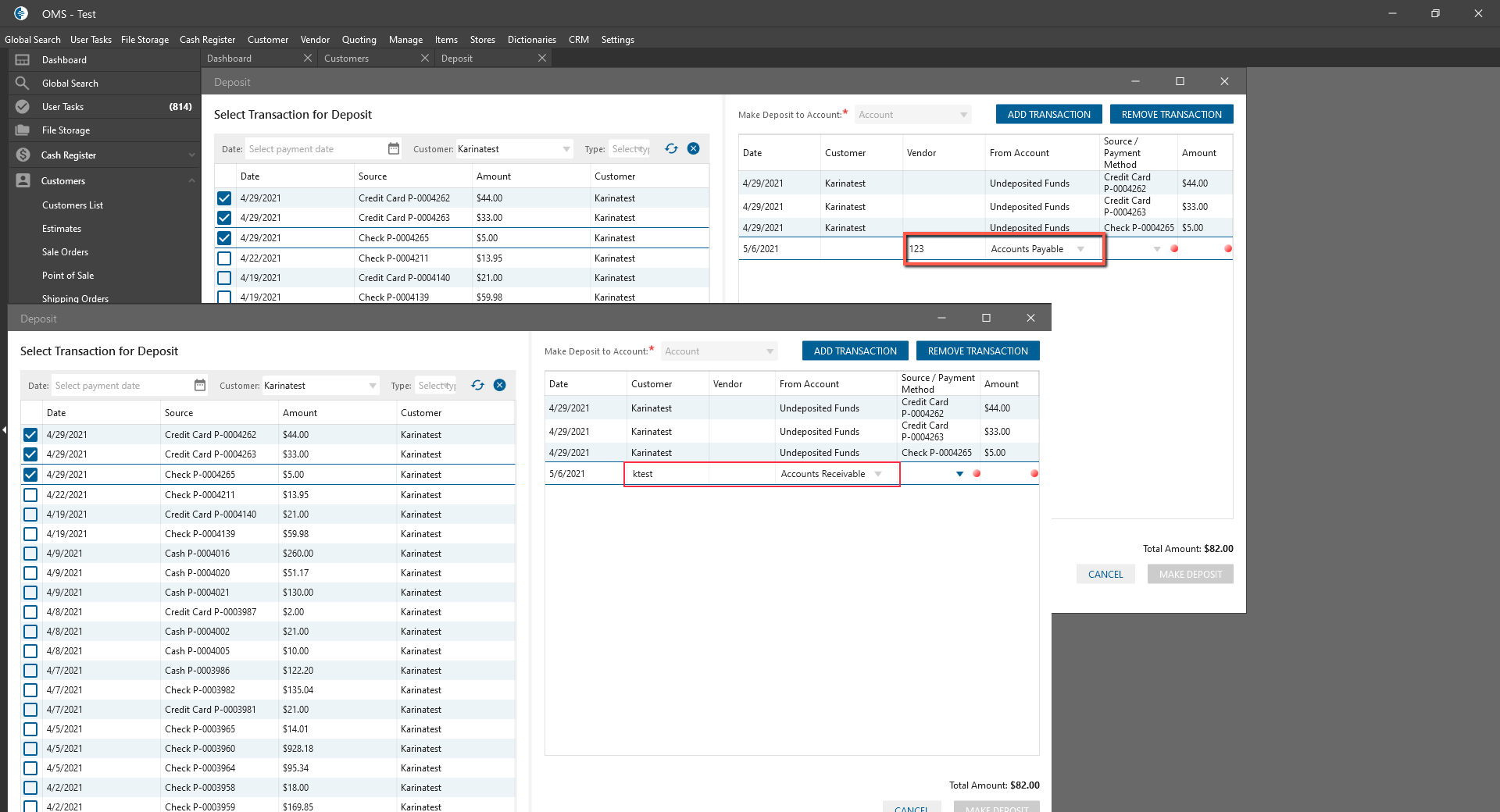
Task: Click the Global Search magnifier icon
Action: coord(23,84)
